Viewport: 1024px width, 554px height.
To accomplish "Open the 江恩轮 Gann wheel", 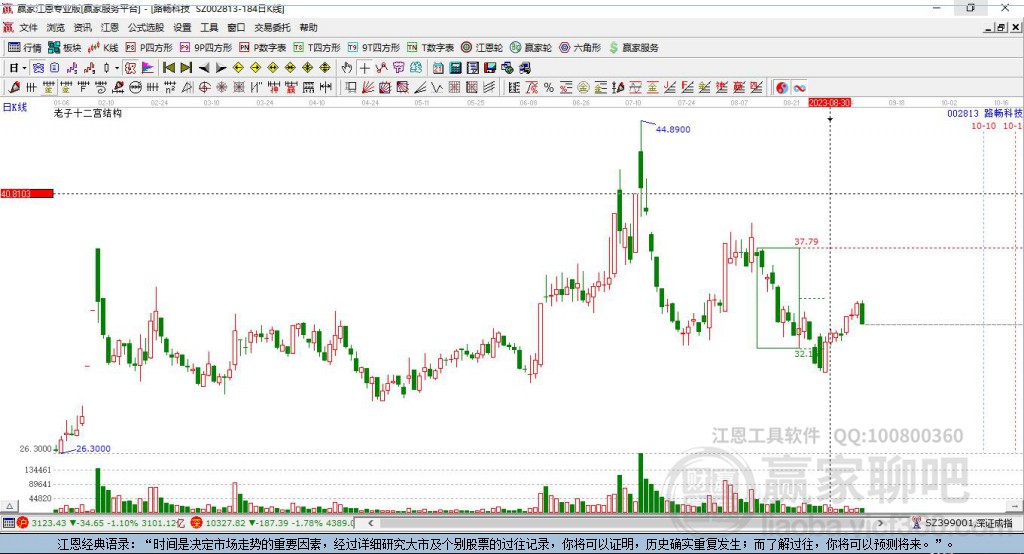I will tap(482, 48).
